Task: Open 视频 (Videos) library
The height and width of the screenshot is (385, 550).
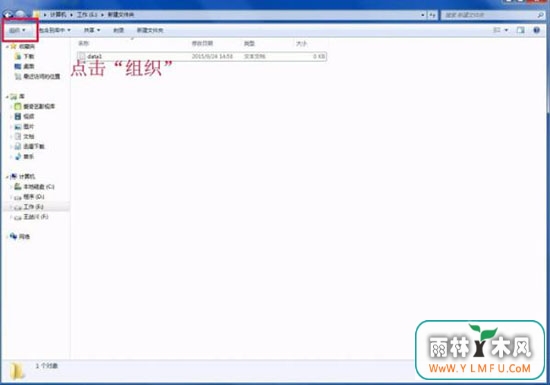Action: click(29, 116)
